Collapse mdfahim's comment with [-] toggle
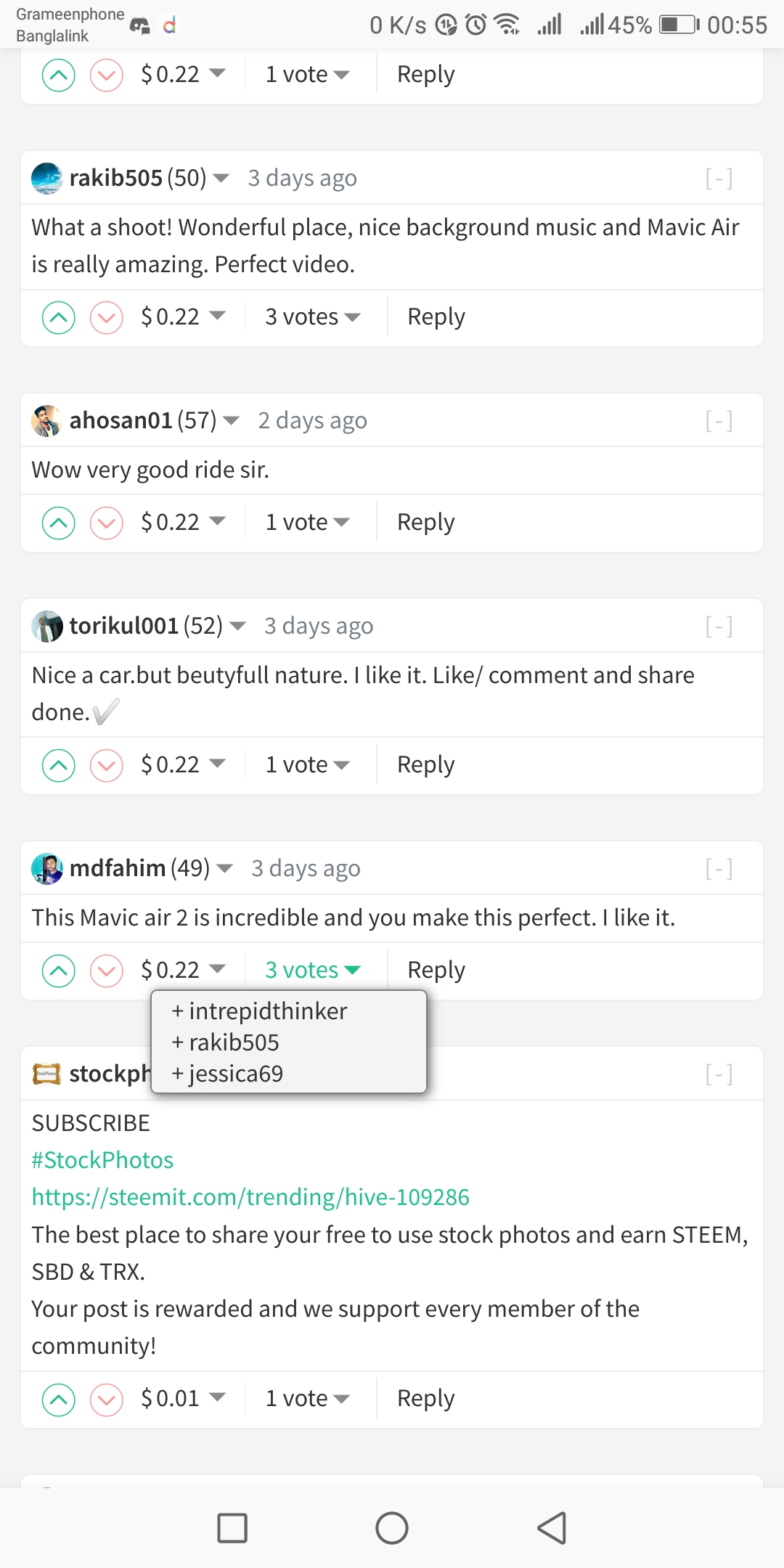 click(719, 868)
